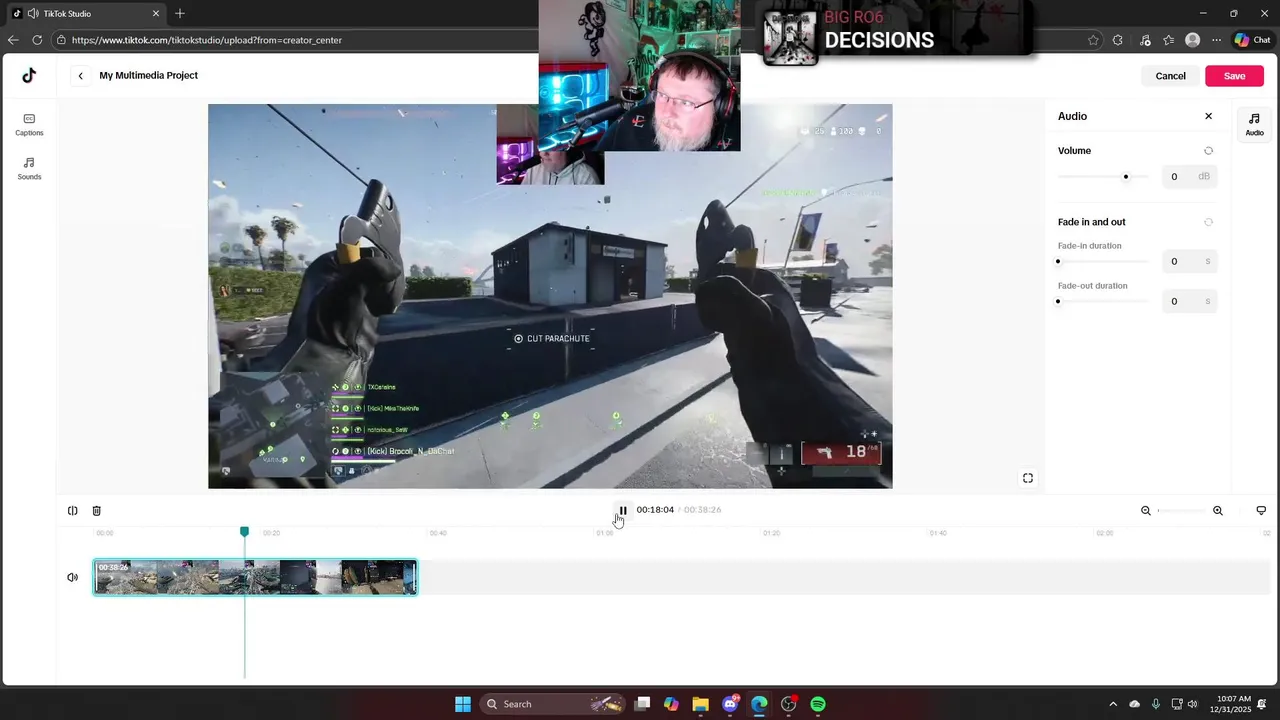Select the TikTok Studio browser tab

pos(85,14)
